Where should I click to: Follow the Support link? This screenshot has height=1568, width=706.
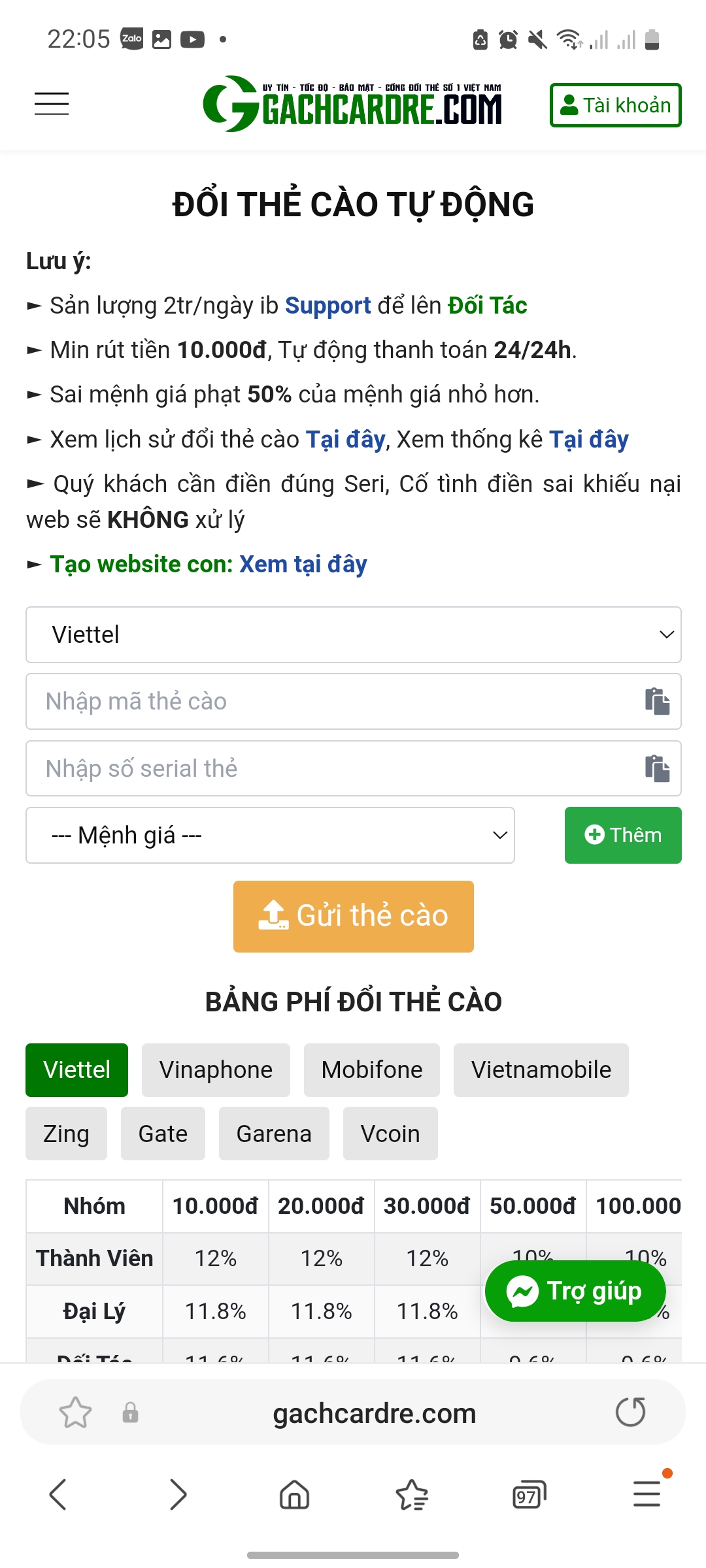point(328,306)
